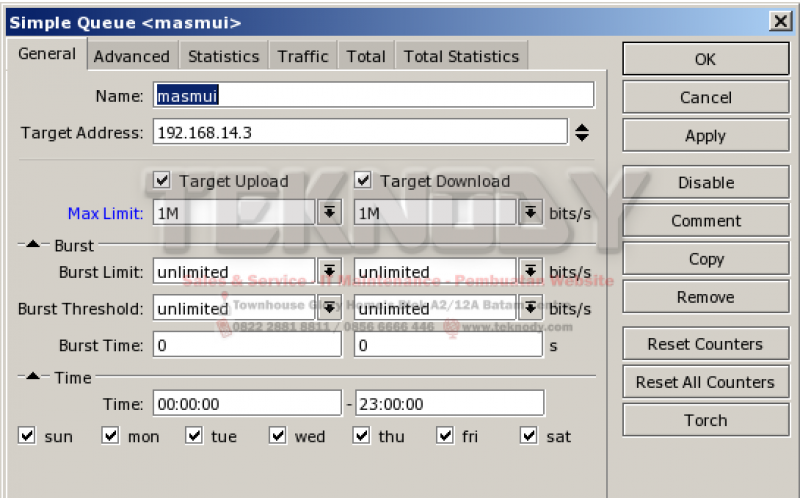Click the Cancel button
800x500 pixels.
[706, 97]
